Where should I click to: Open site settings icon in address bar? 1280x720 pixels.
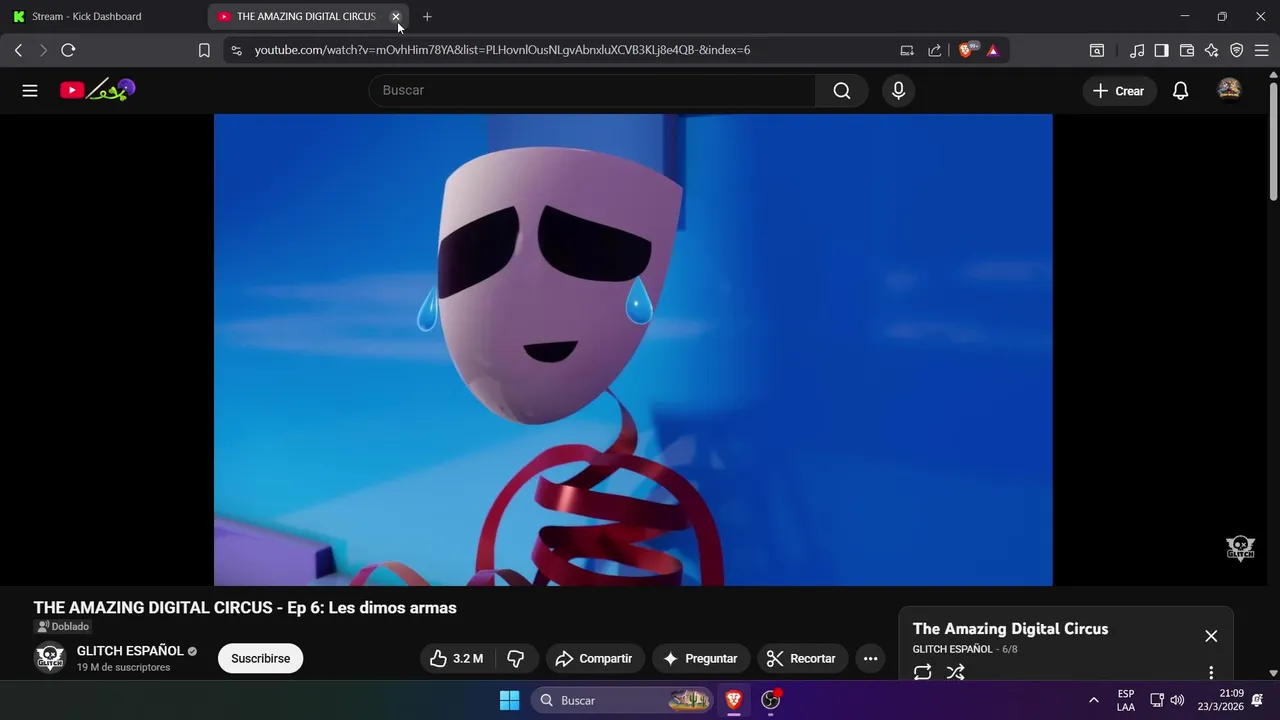(236, 50)
